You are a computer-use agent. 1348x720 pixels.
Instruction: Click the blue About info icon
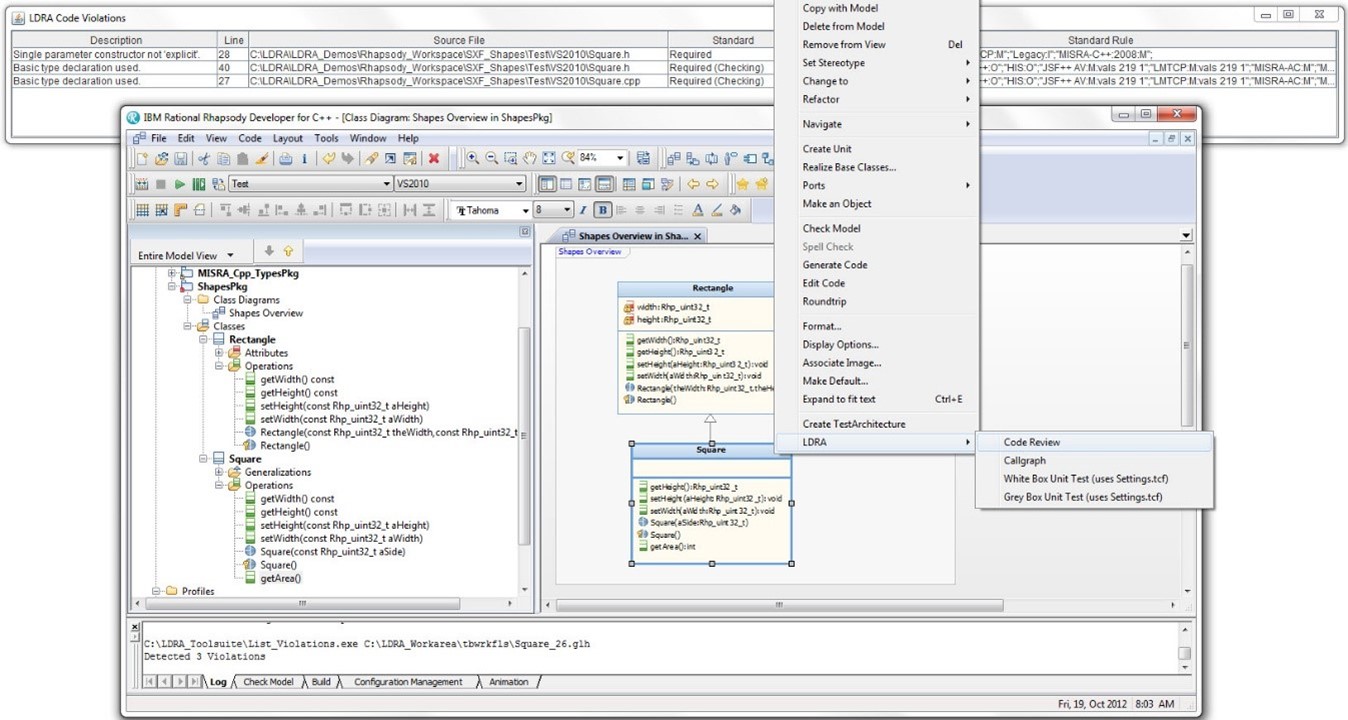(x=304, y=158)
